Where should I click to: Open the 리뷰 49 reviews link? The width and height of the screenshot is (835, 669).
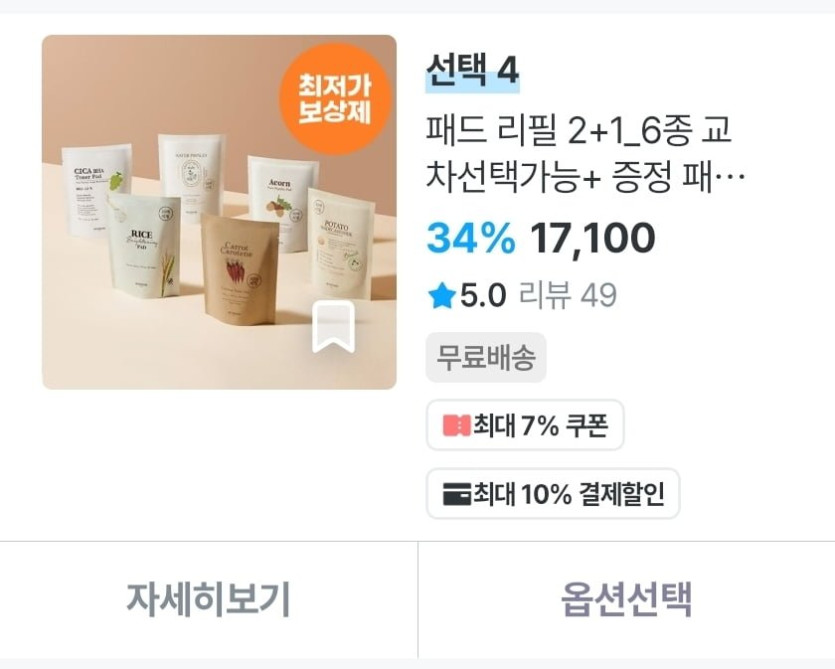tap(568, 295)
